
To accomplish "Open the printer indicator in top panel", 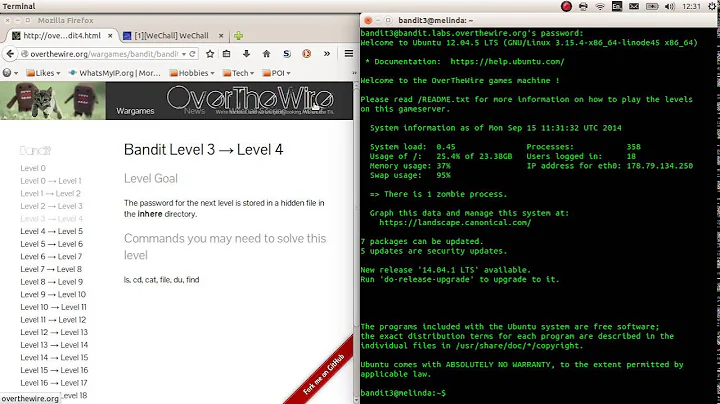I will coord(583,6).
